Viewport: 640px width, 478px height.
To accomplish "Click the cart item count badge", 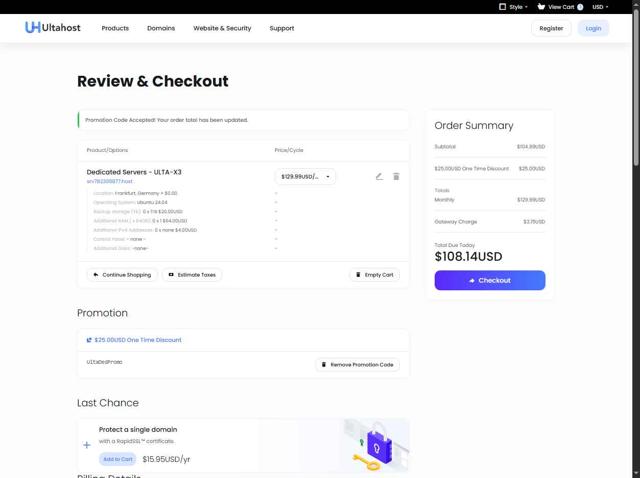I will tap(580, 7).
